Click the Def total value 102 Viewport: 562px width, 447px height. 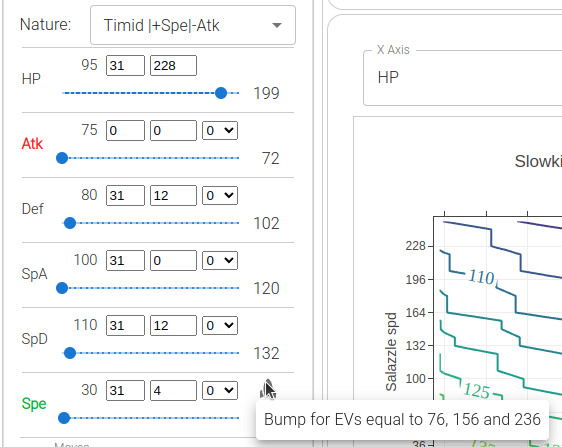pyautogui.click(x=266, y=224)
